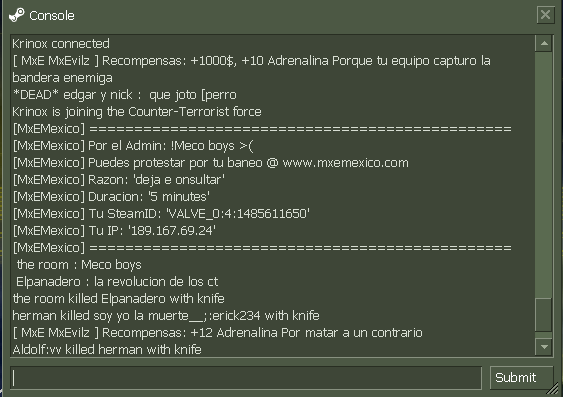The image size is (563, 397).
Task: Close the Console window with the X button
Action: tap(545, 15)
